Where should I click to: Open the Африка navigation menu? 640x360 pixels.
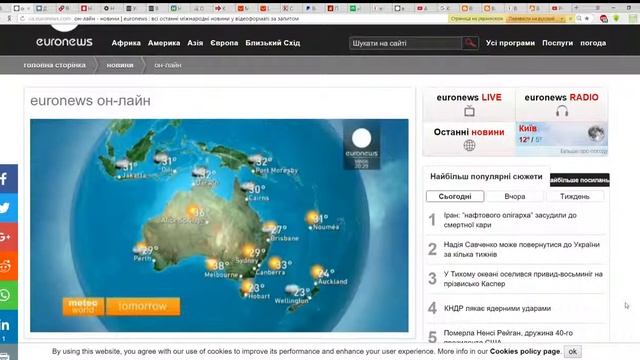click(126, 43)
